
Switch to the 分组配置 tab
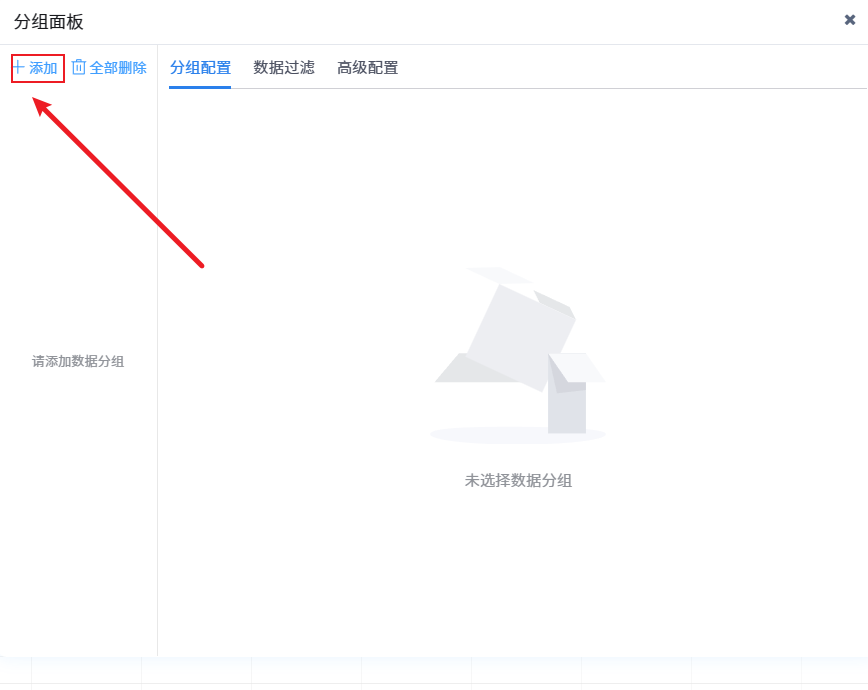(200, 68)
